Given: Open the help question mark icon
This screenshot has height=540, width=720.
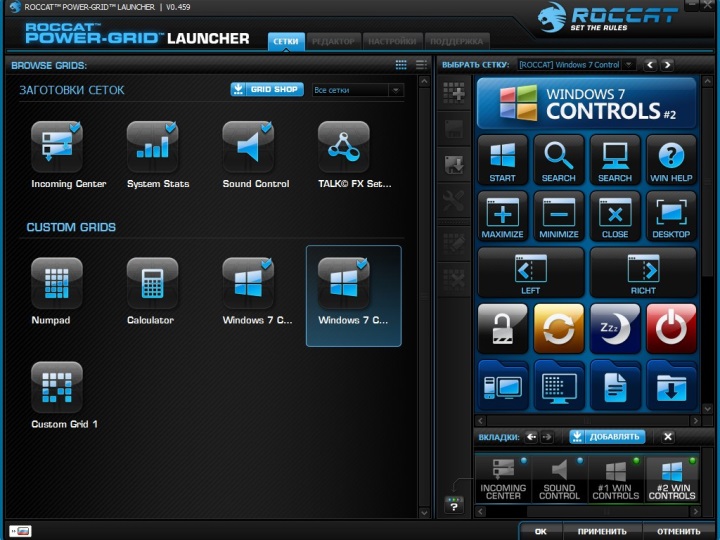Looking at the screenshot, I should tap(454, 505).
